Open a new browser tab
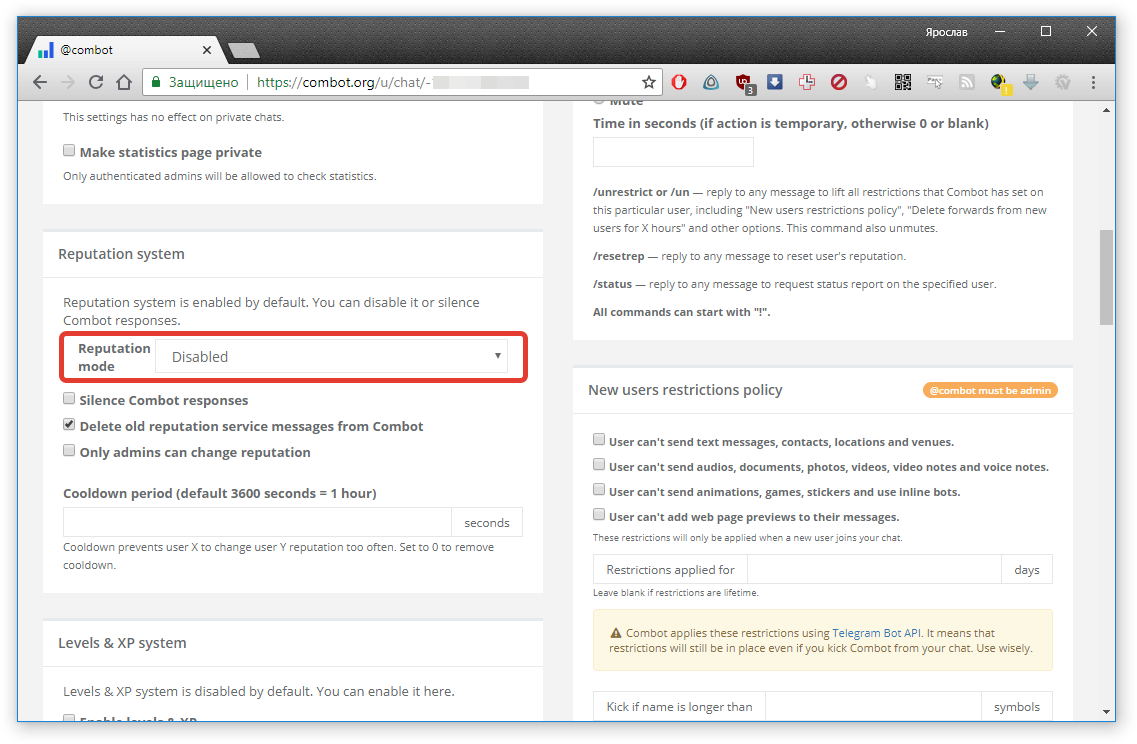 [244, 51]
